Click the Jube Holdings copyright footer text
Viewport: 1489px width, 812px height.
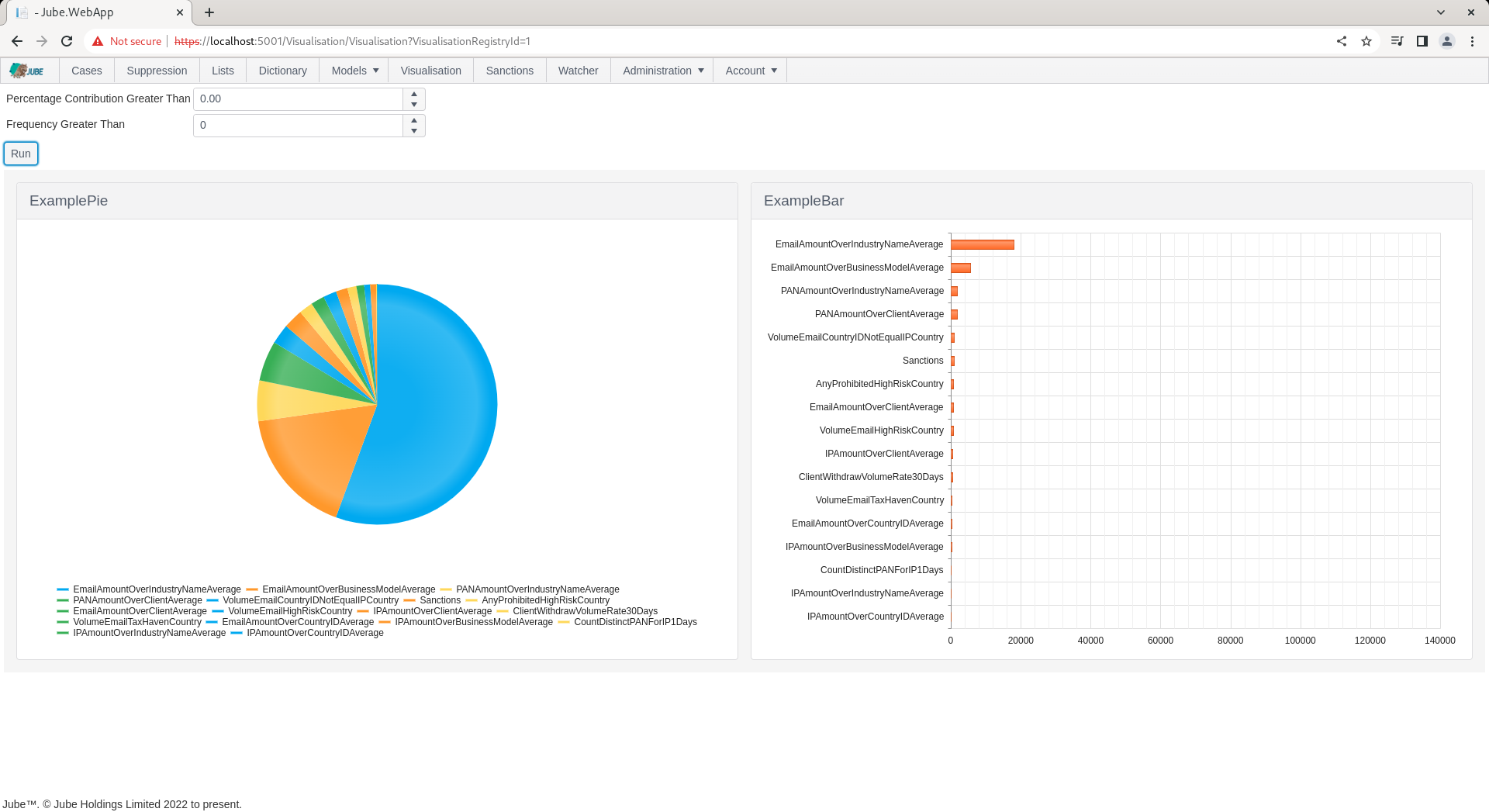(x=123, y=804)
